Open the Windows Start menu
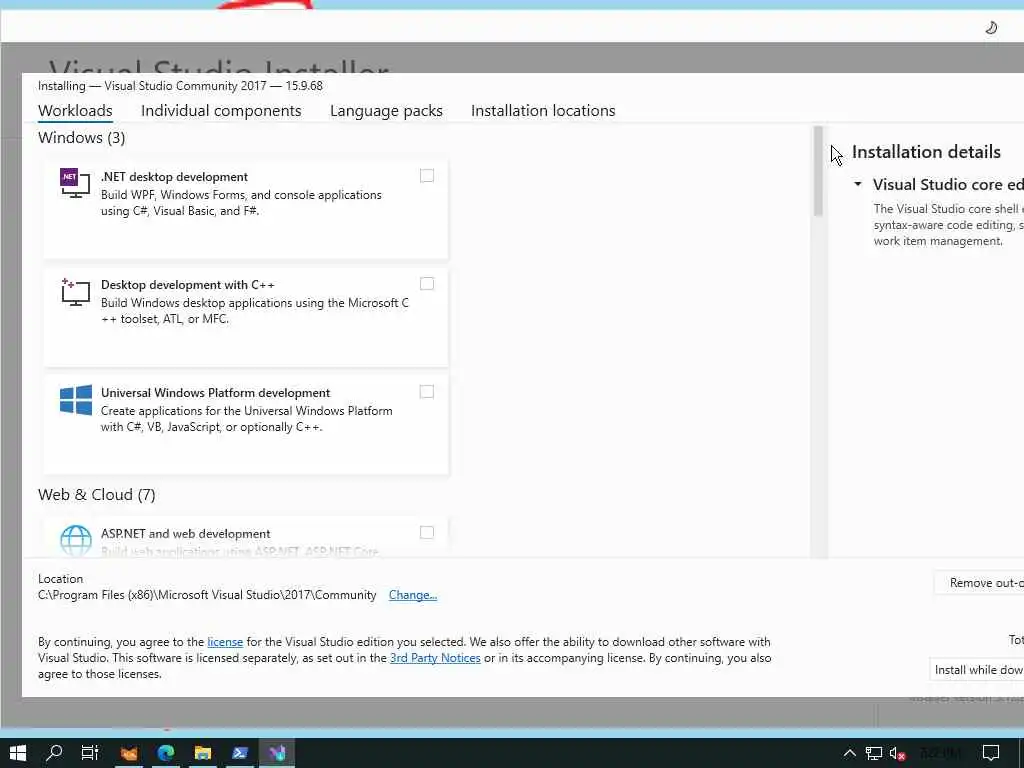Image resolution: width=1024 pixels, height=768 pixels. click(18, 753)
